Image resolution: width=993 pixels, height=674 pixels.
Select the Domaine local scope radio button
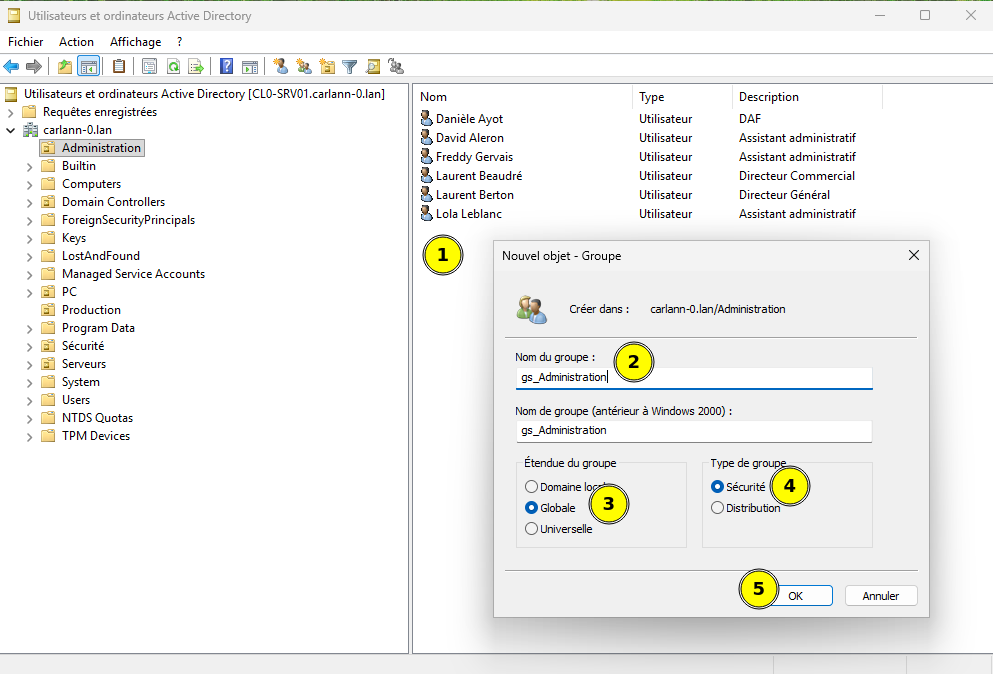pyautogui.click(x=531, y=486)
